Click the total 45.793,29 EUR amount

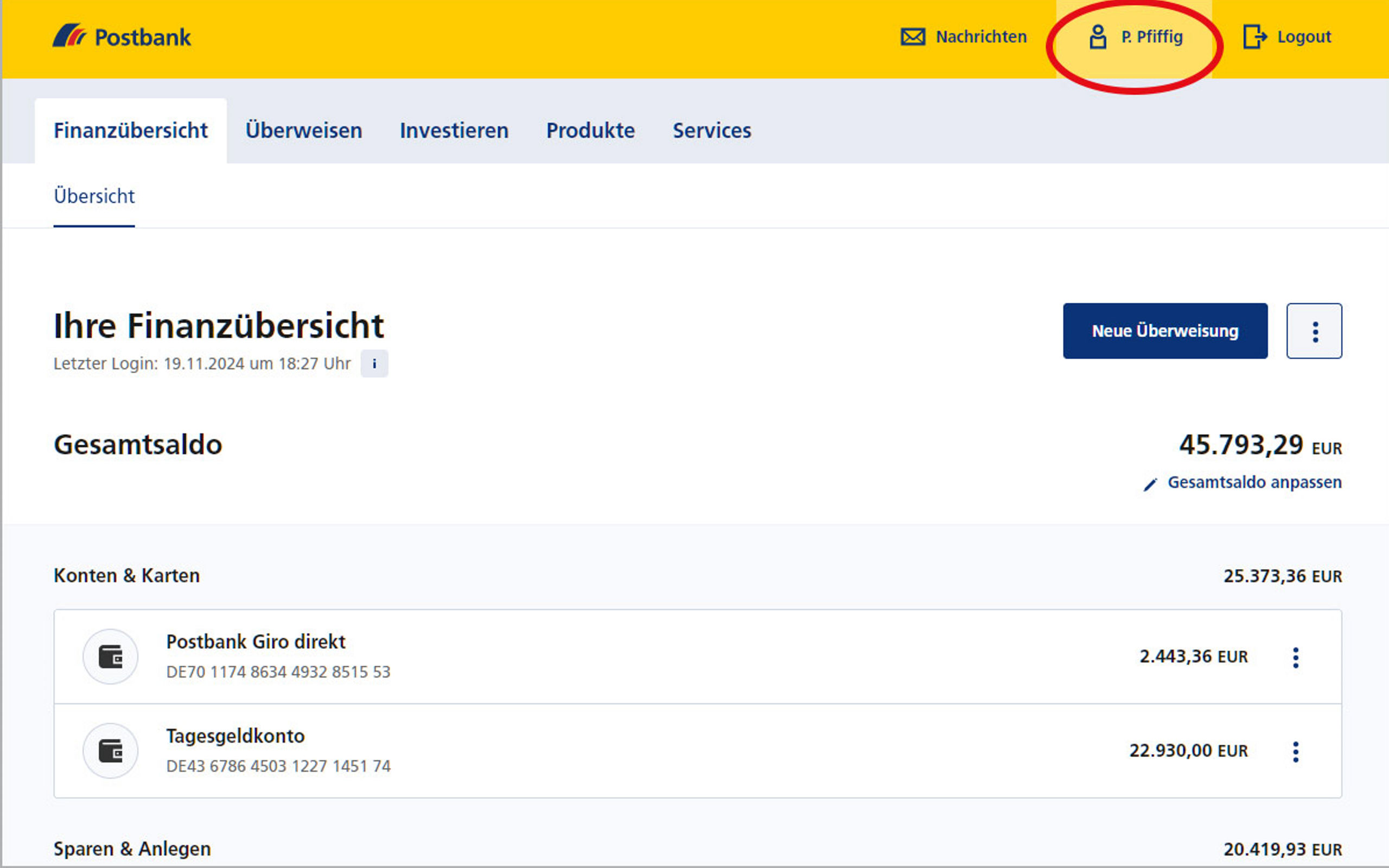point(1260,445)
